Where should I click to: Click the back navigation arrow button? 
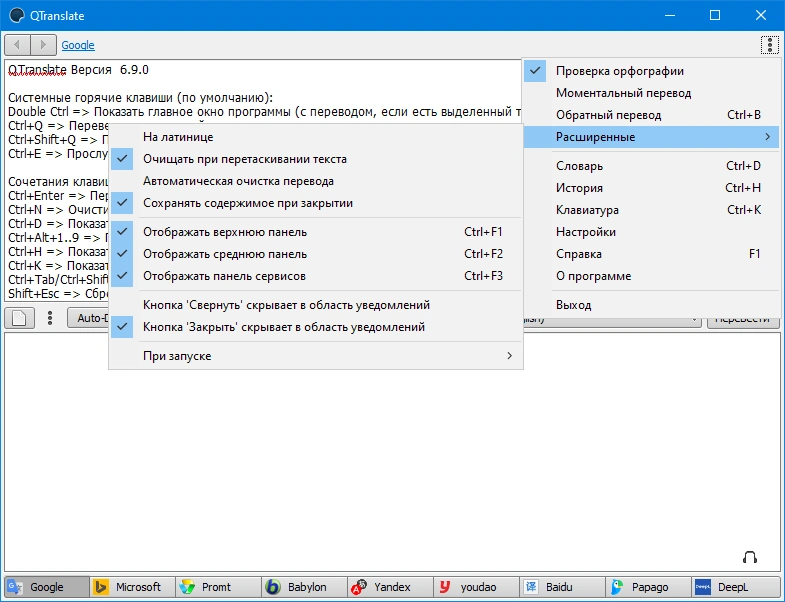pyautogui.click(x=18, y=45)
